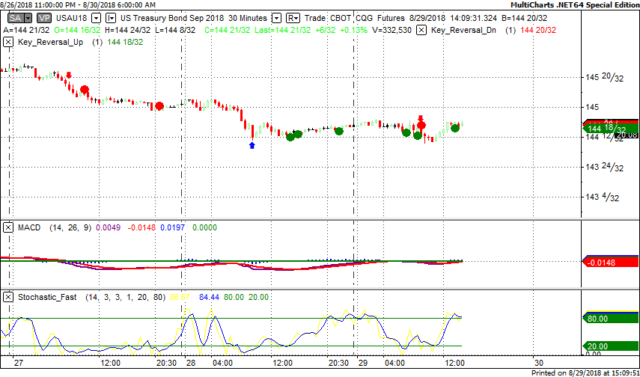Click the X box beside Stochastic_Fast
Image resolution: width=640 pixels, height=377 pixels.
pos(8,297)
